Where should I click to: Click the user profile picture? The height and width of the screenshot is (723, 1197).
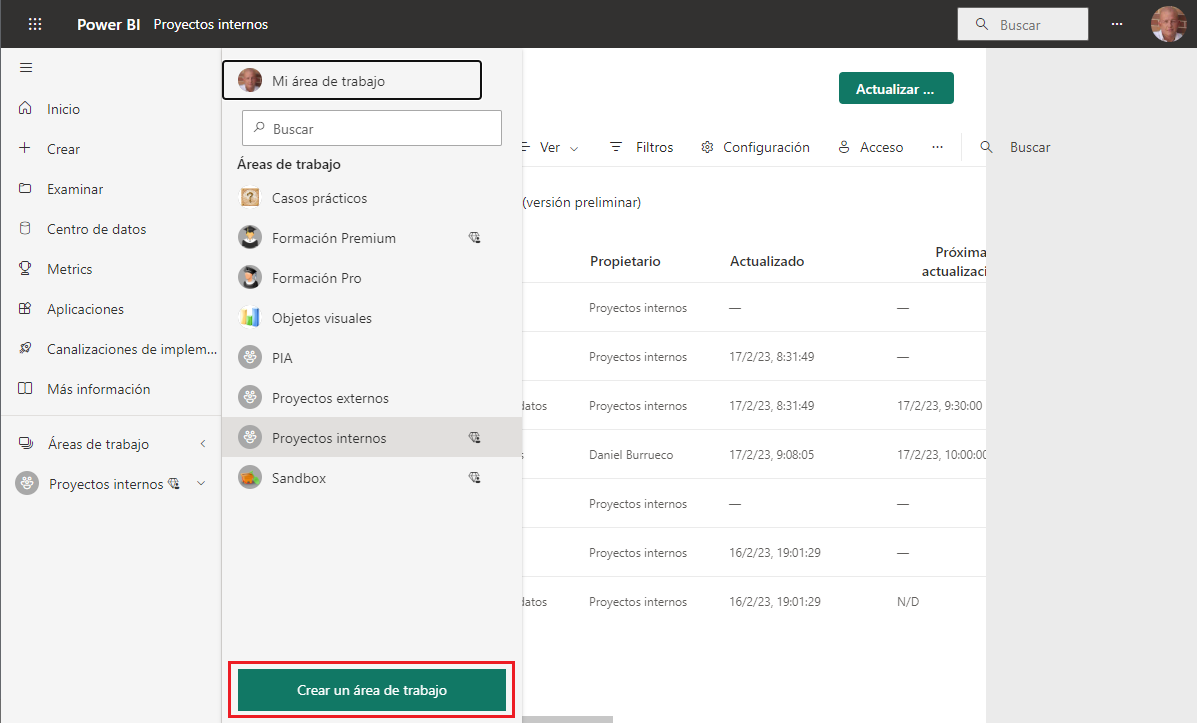(1167, 24)
